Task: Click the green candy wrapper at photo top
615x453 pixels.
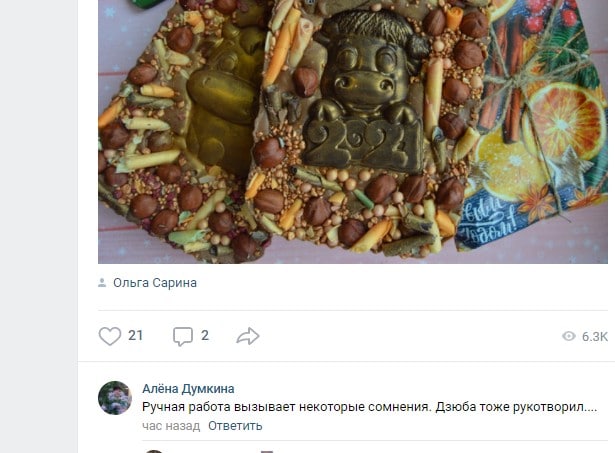Action: point(147,3)
